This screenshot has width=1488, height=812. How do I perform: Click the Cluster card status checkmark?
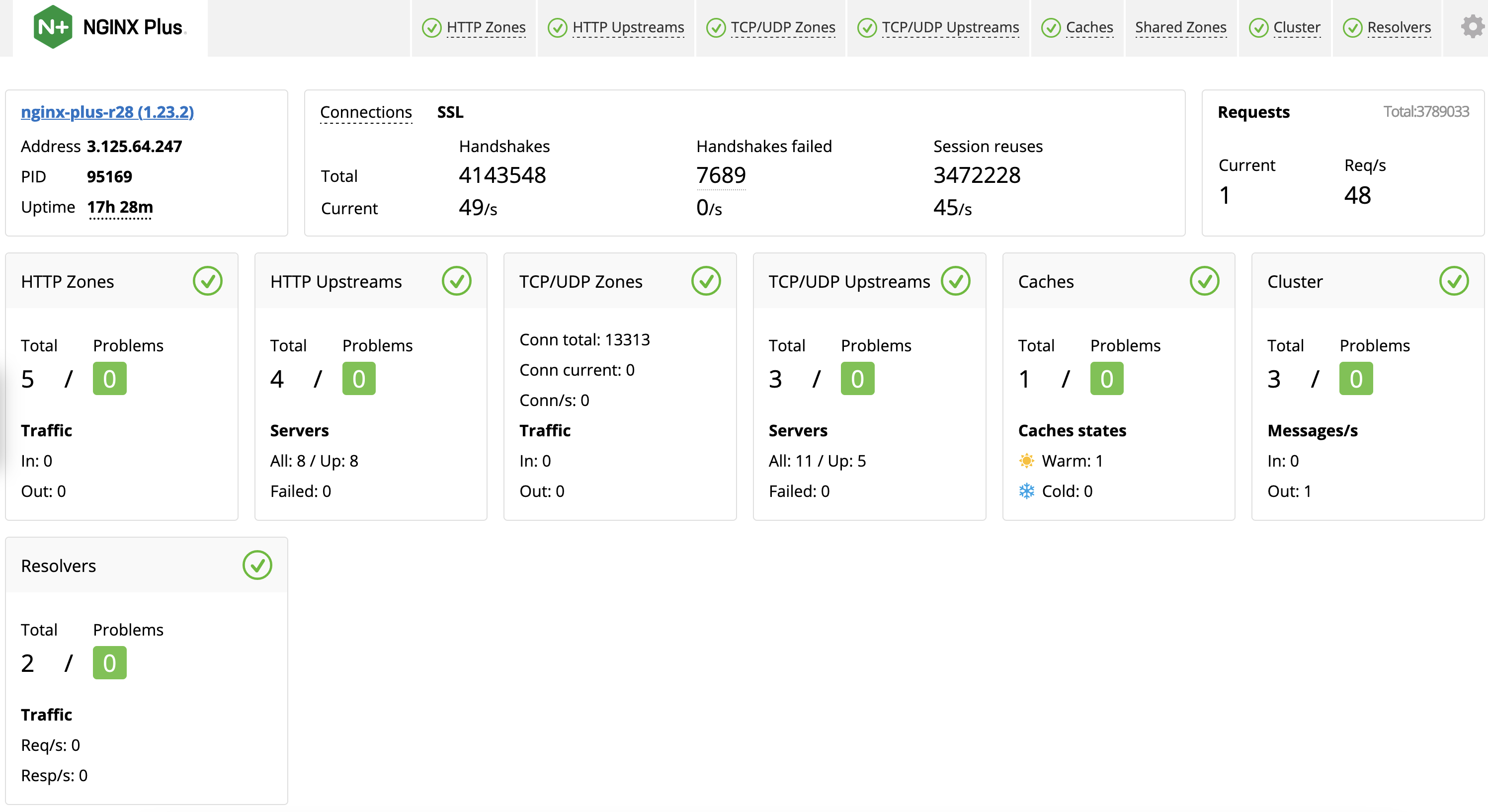click(1453, 281)
